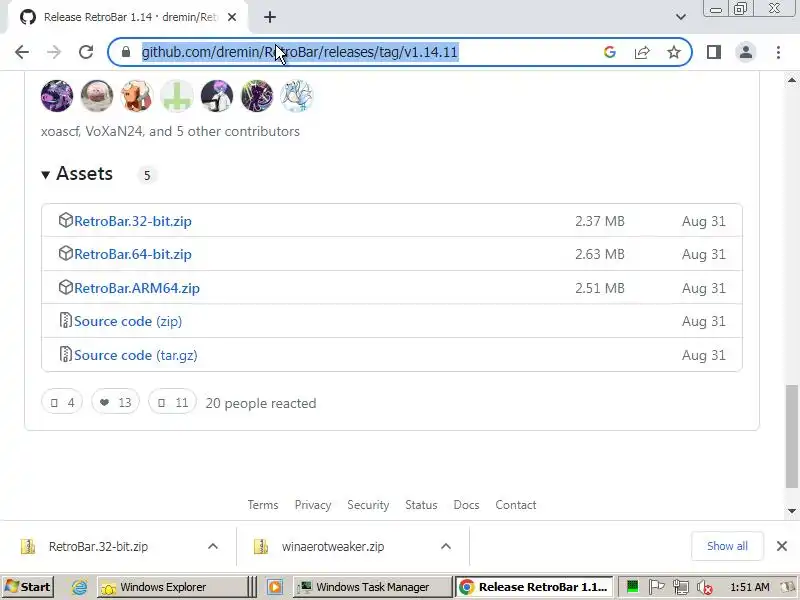Toggle the heart reaction showing 13
The width and height of the screenshot is (800, 600).
point(115,403)
